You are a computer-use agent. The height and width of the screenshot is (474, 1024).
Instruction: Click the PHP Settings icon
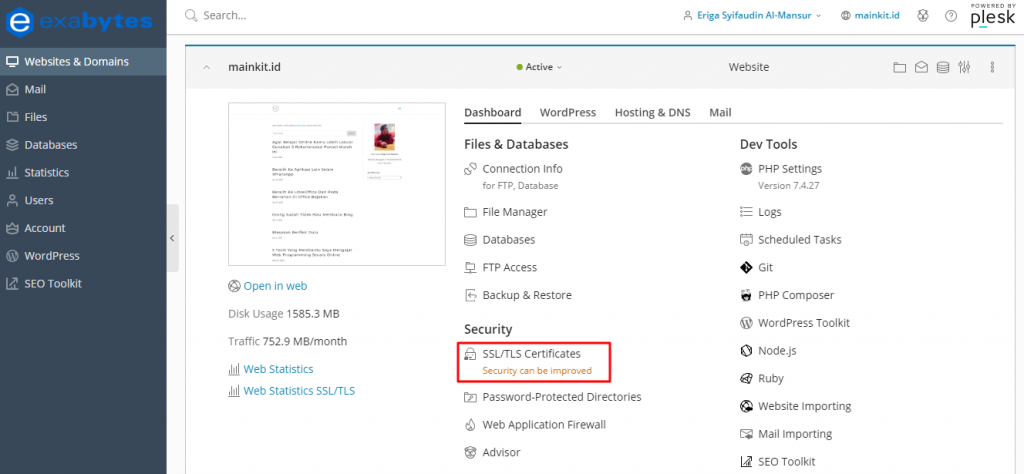pyautogui.click(x=746, y=169)
